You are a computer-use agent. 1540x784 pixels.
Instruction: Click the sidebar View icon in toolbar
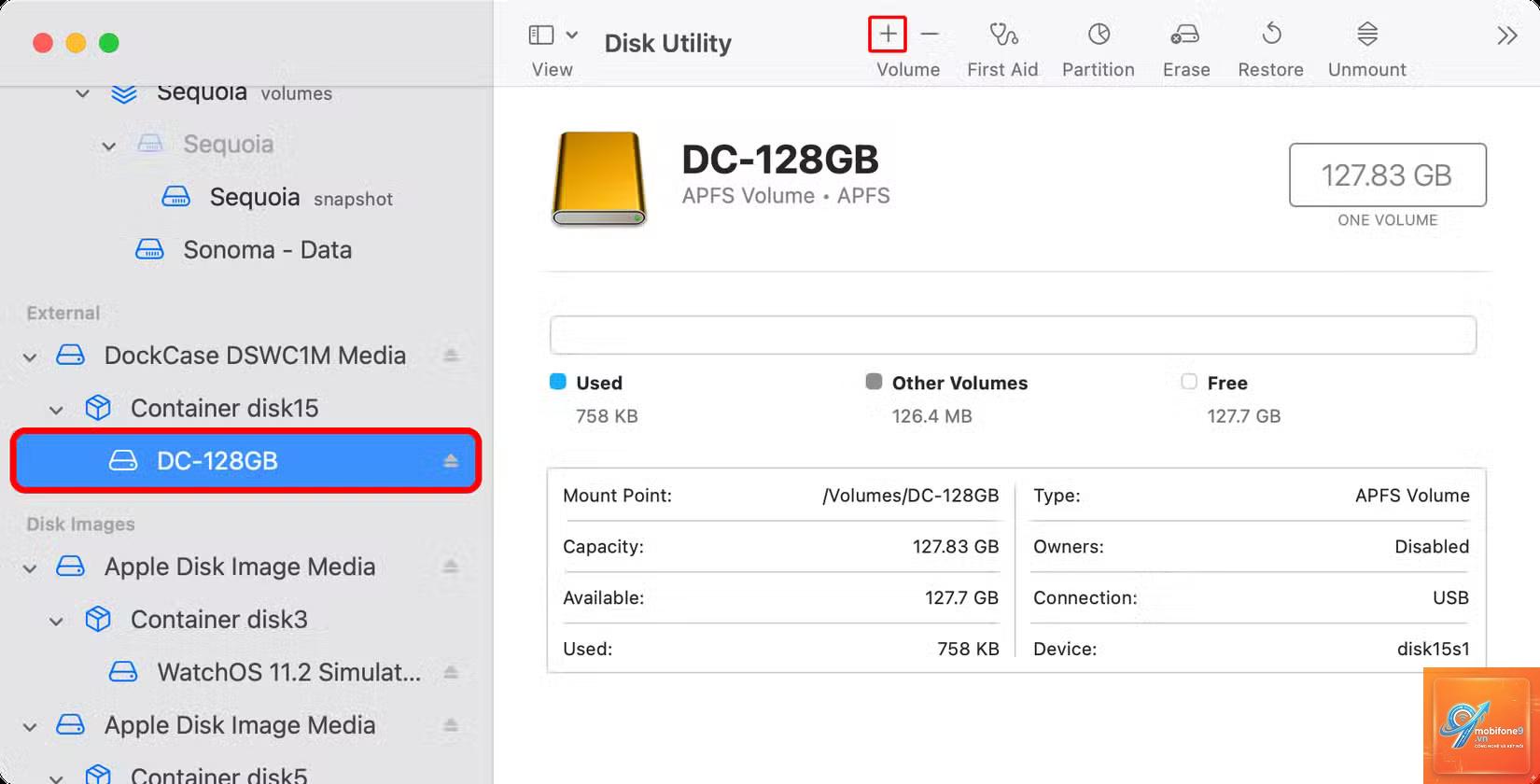[x=541, y=35]
